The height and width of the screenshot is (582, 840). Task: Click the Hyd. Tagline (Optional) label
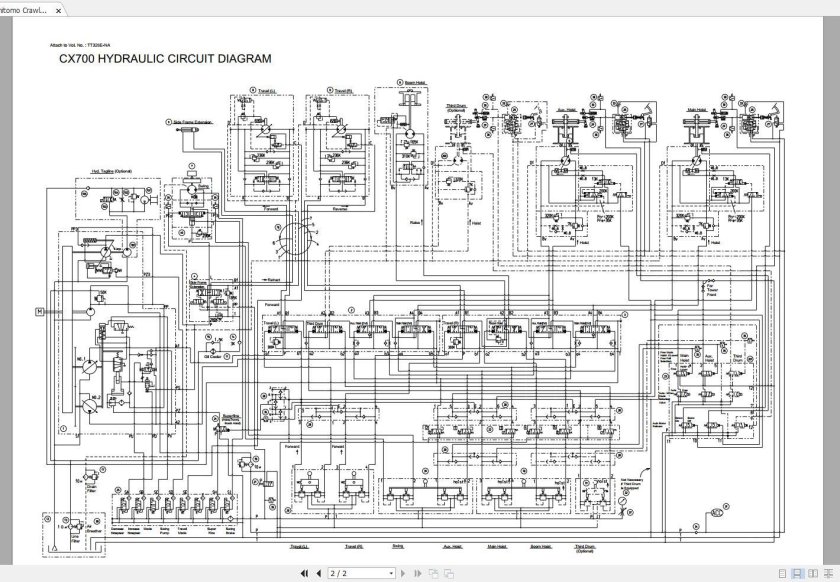click(x=111, y=171)
